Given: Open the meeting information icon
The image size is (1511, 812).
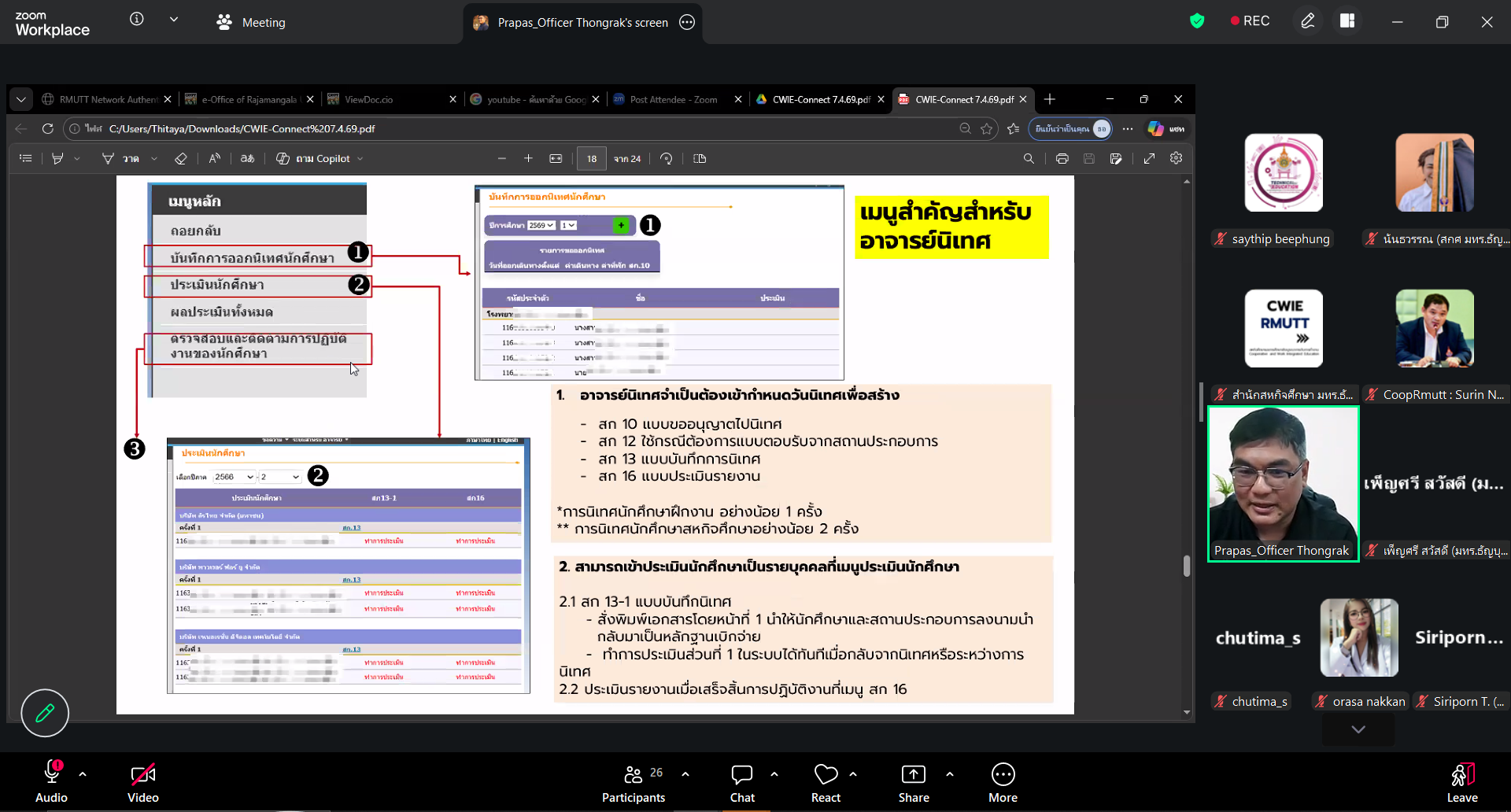Looking at the screenshot, I should click(x=137, y=20).
